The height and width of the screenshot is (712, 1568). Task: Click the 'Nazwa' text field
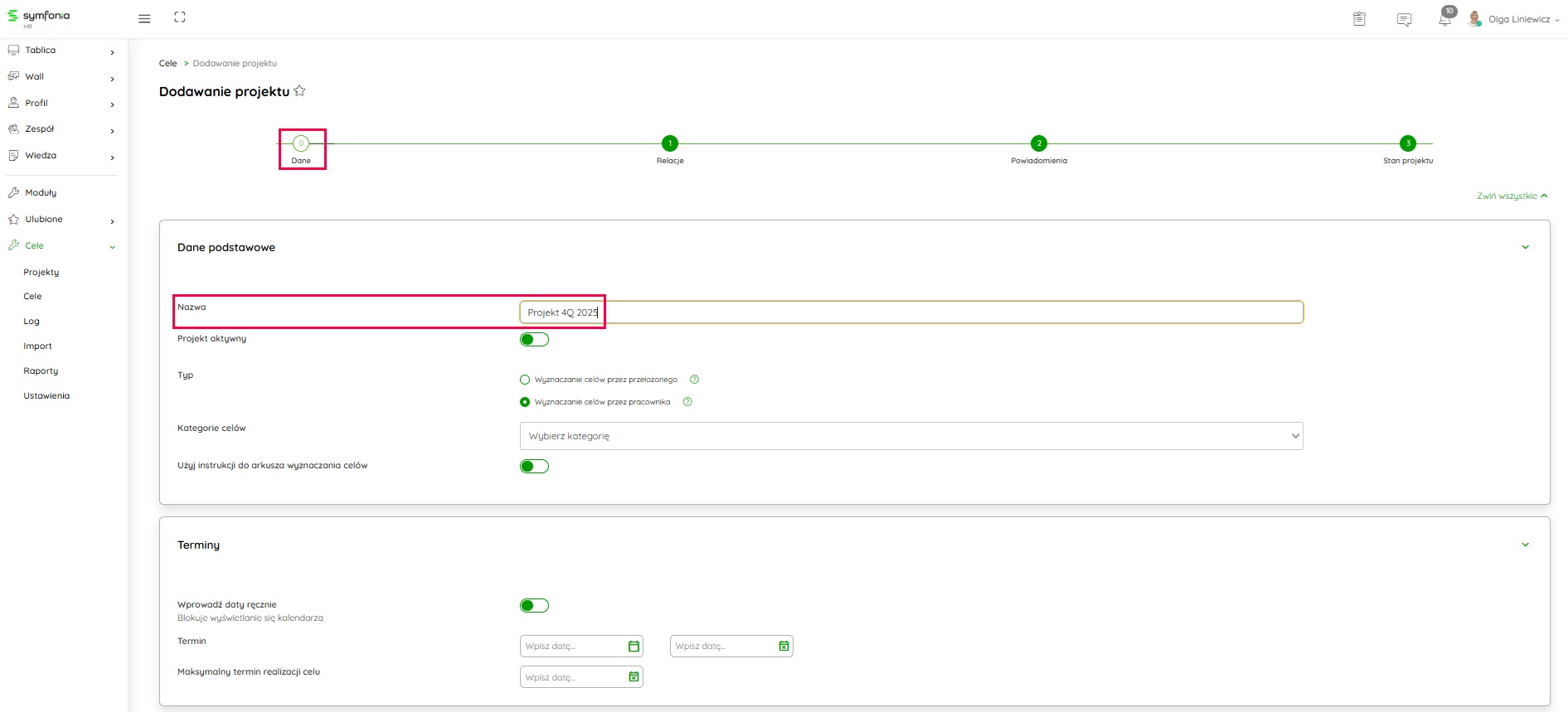pyautogui.click(x=910, y=312)
